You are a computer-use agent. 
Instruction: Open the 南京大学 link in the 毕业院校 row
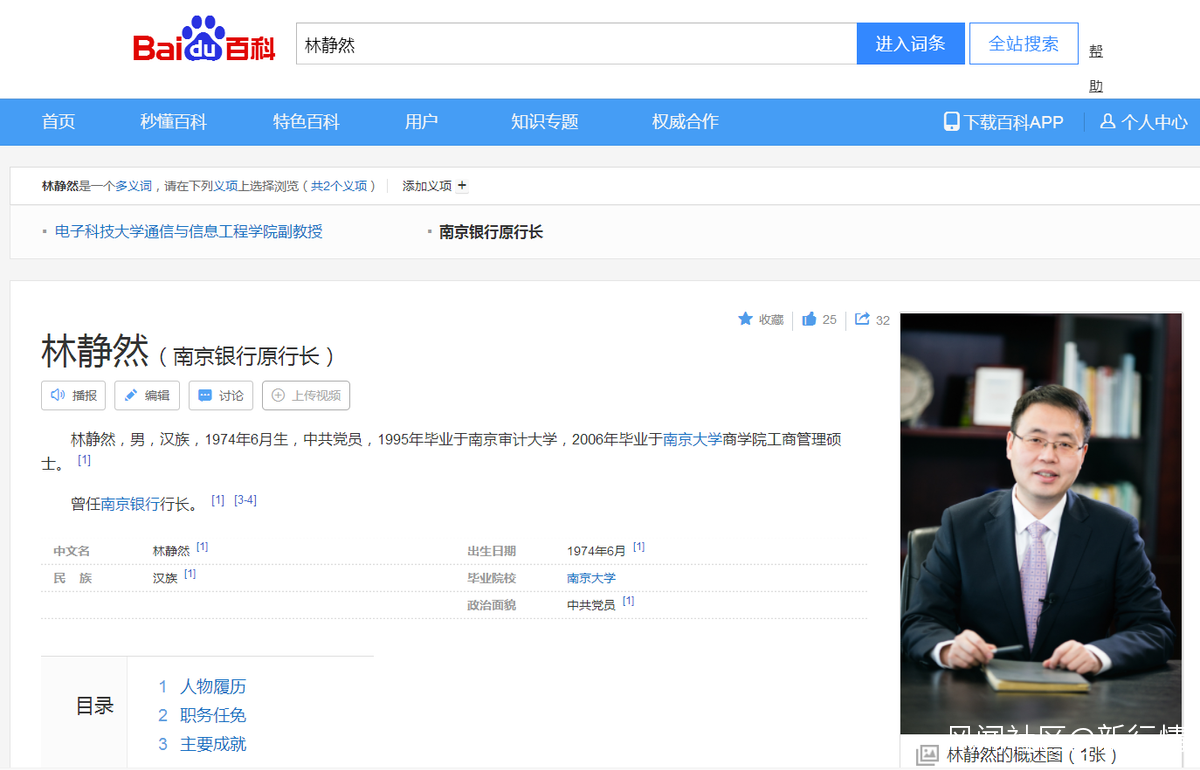(x=591, y=578)
